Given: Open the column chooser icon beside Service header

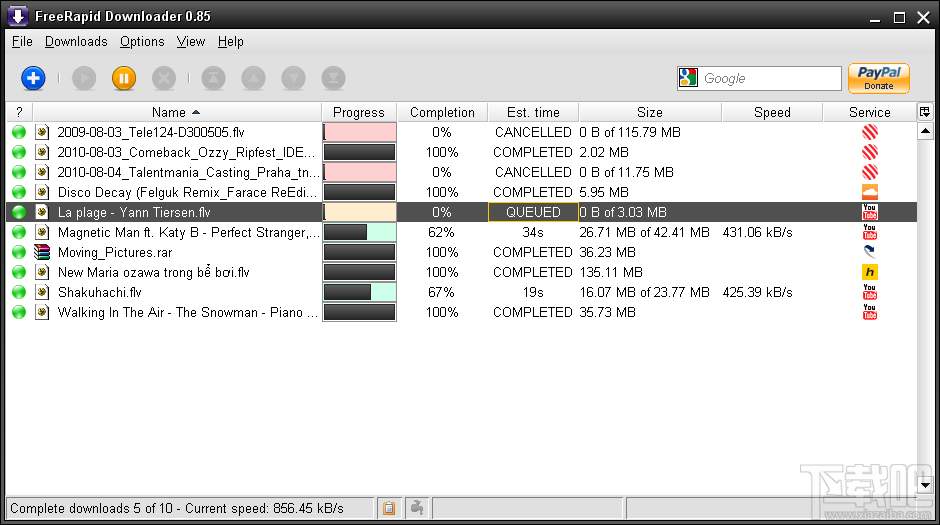Looking at the screenshot, I should coord(924,112).
